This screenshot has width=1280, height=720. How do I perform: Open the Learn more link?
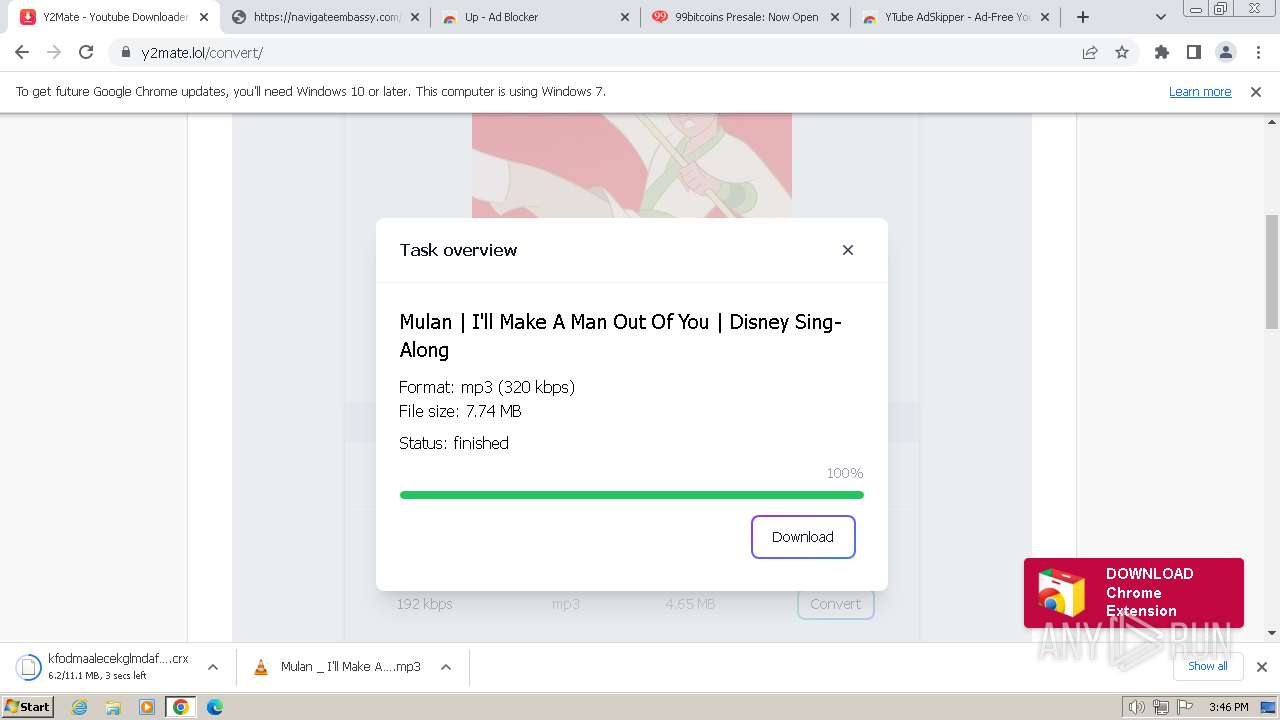[x=1200, y=91]
